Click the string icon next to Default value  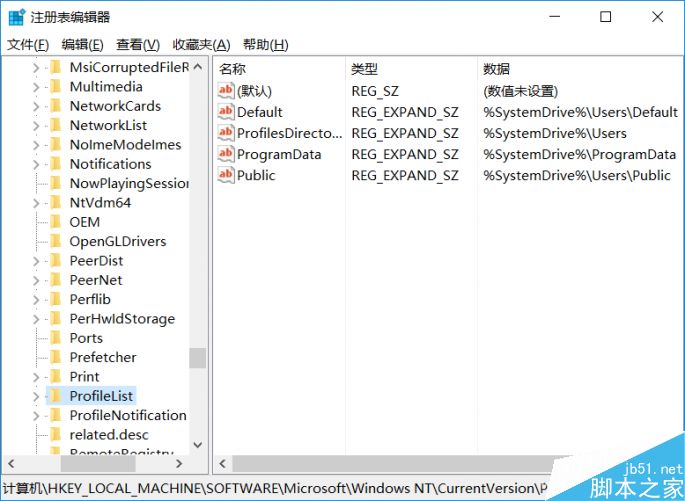[x=225, y=112]
